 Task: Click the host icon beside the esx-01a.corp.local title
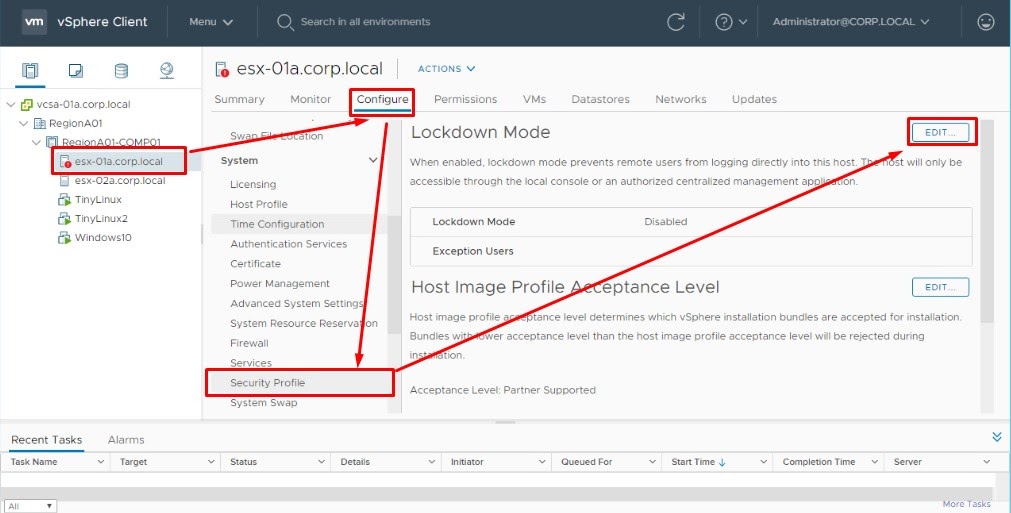coord(222,69)
